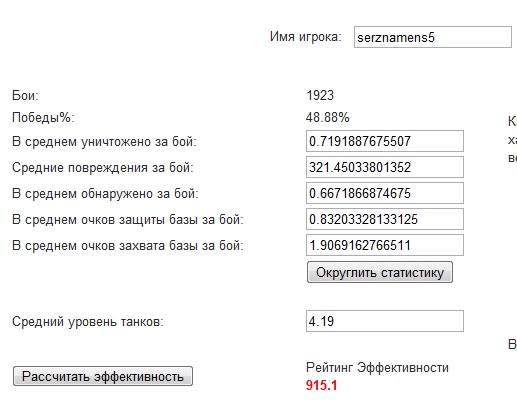Click the average spotted per battle input
The width and height of the screenshot is (517, 405).
coord(385,193)
